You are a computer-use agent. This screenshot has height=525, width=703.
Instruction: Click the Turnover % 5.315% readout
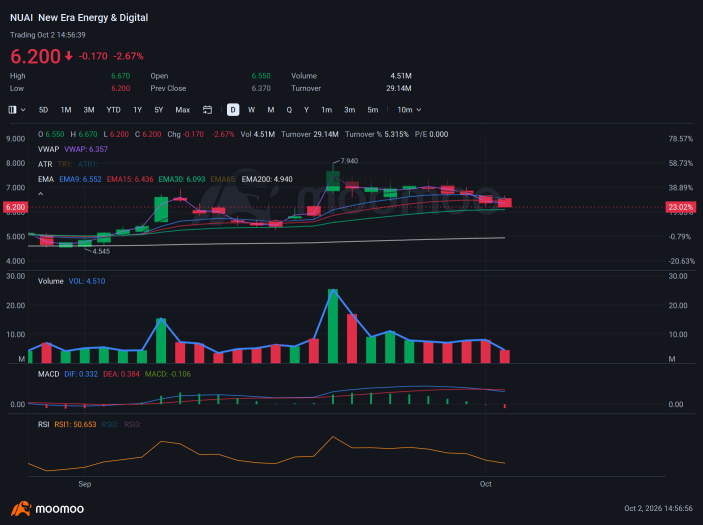point(377,135)
